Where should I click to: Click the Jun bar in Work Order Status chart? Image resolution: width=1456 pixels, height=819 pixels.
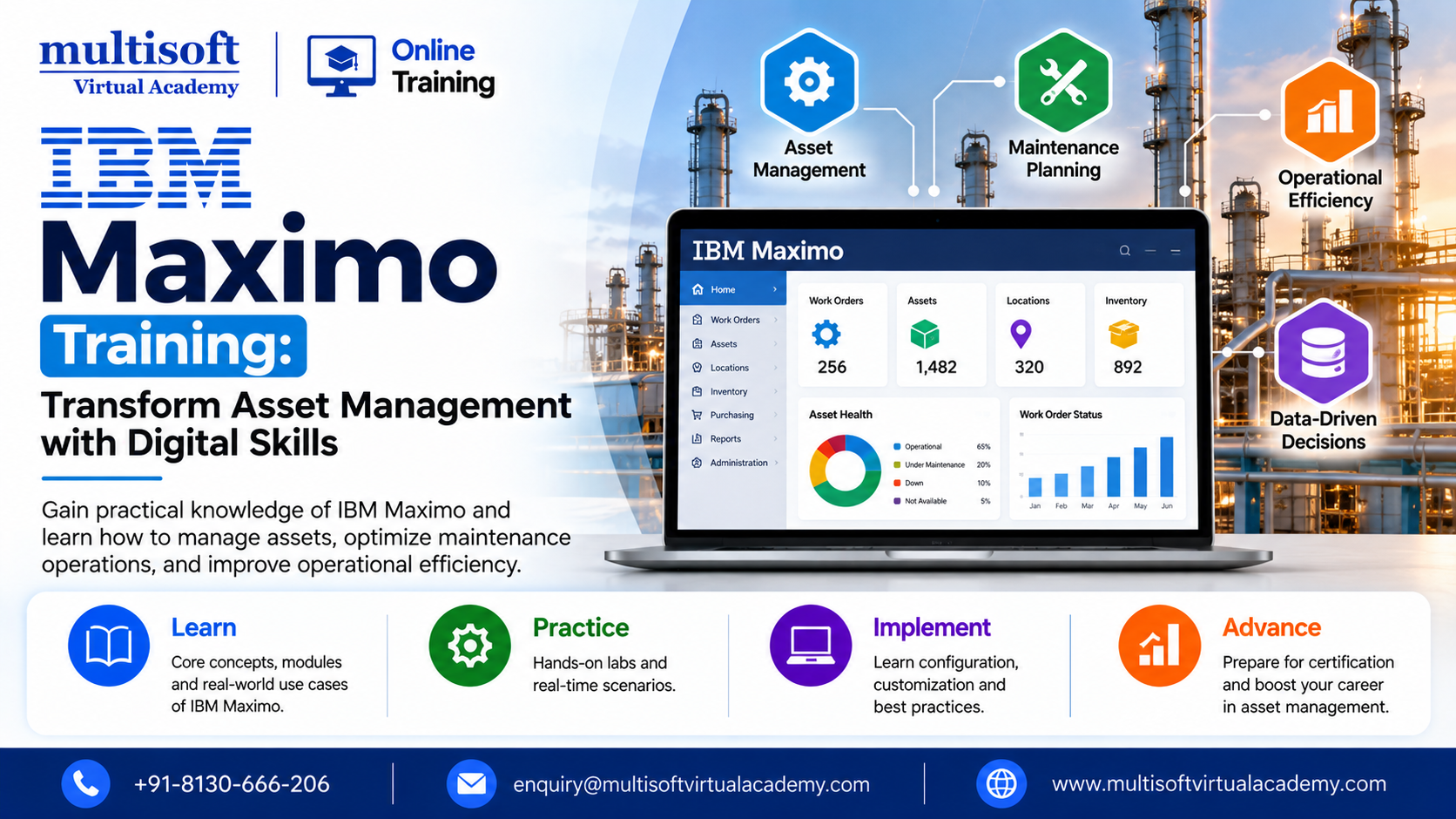coord(1167,467)
